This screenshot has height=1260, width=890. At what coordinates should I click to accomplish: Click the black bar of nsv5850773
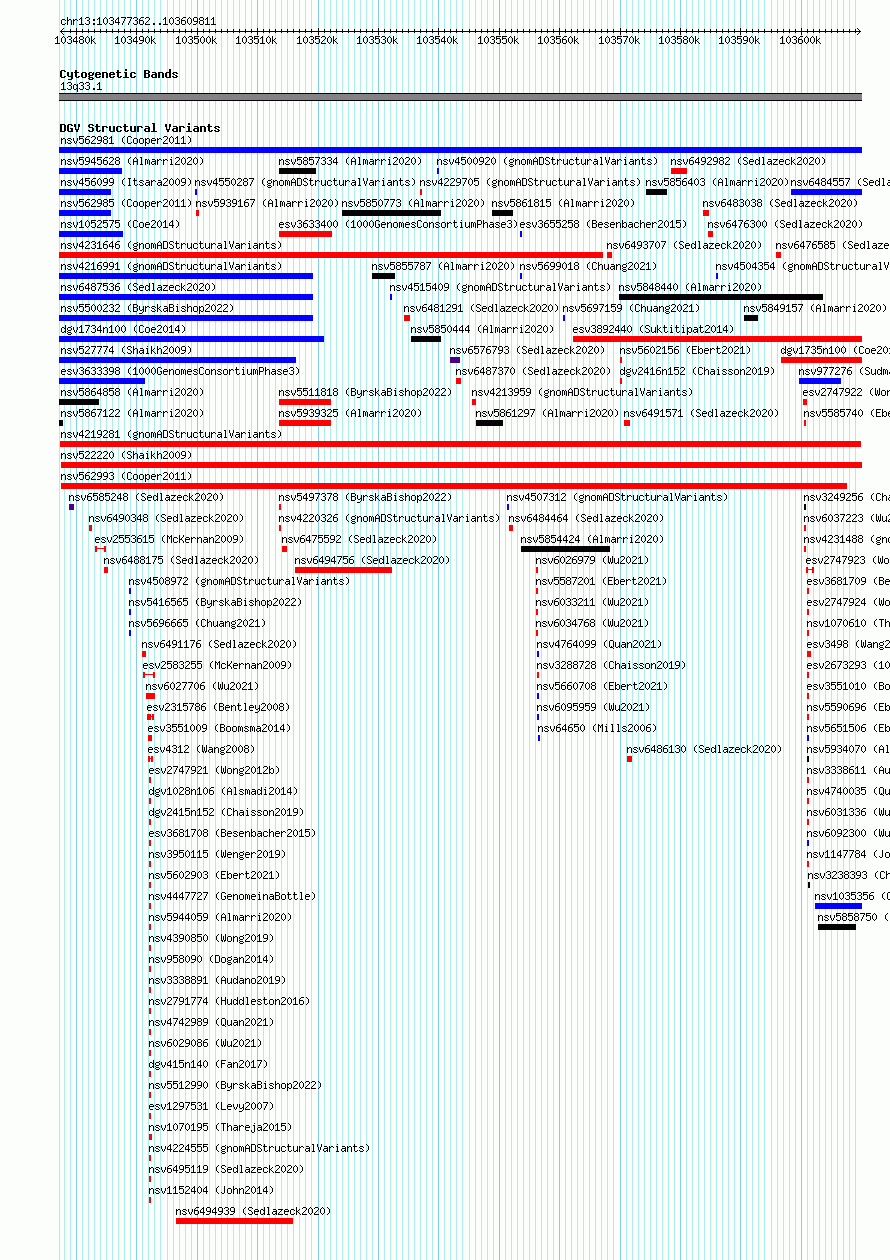click(391, 213)
